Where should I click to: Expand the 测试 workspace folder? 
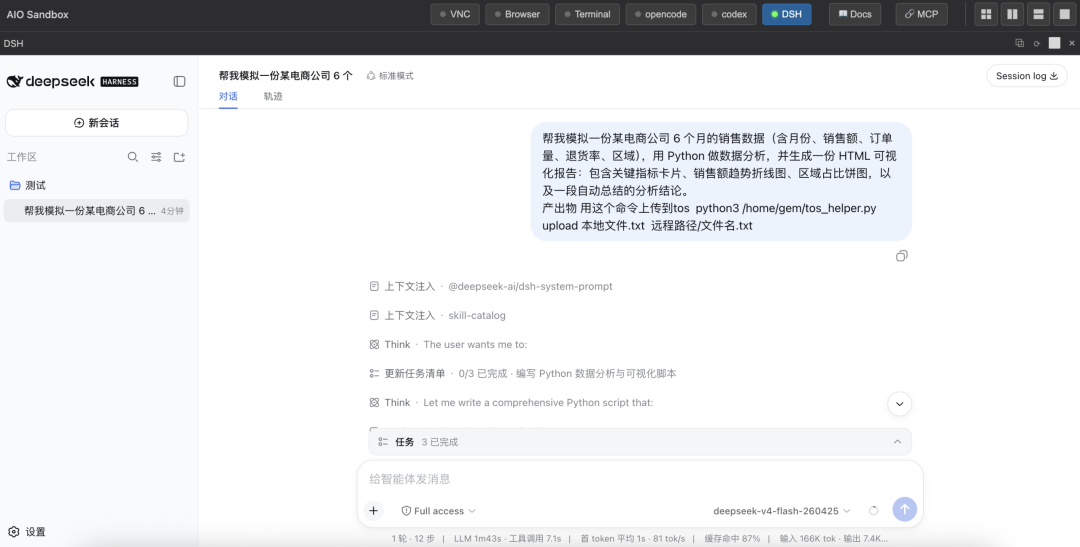pyautogui.click(x=96, y=185)
